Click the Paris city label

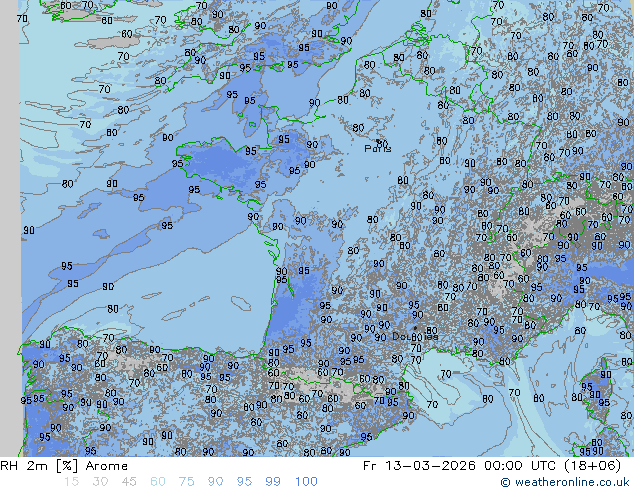pos(378,149)
